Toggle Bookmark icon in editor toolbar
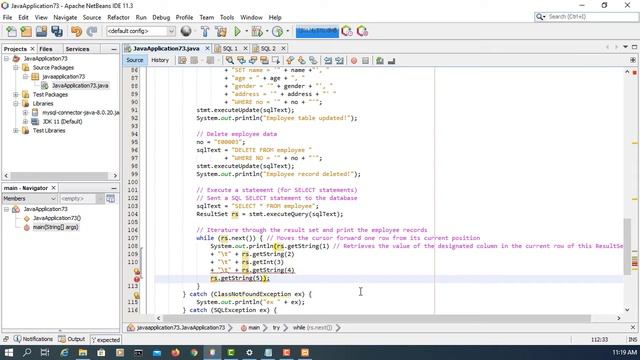The width and height of the screenshot is (640, 360). click(313, 60)
